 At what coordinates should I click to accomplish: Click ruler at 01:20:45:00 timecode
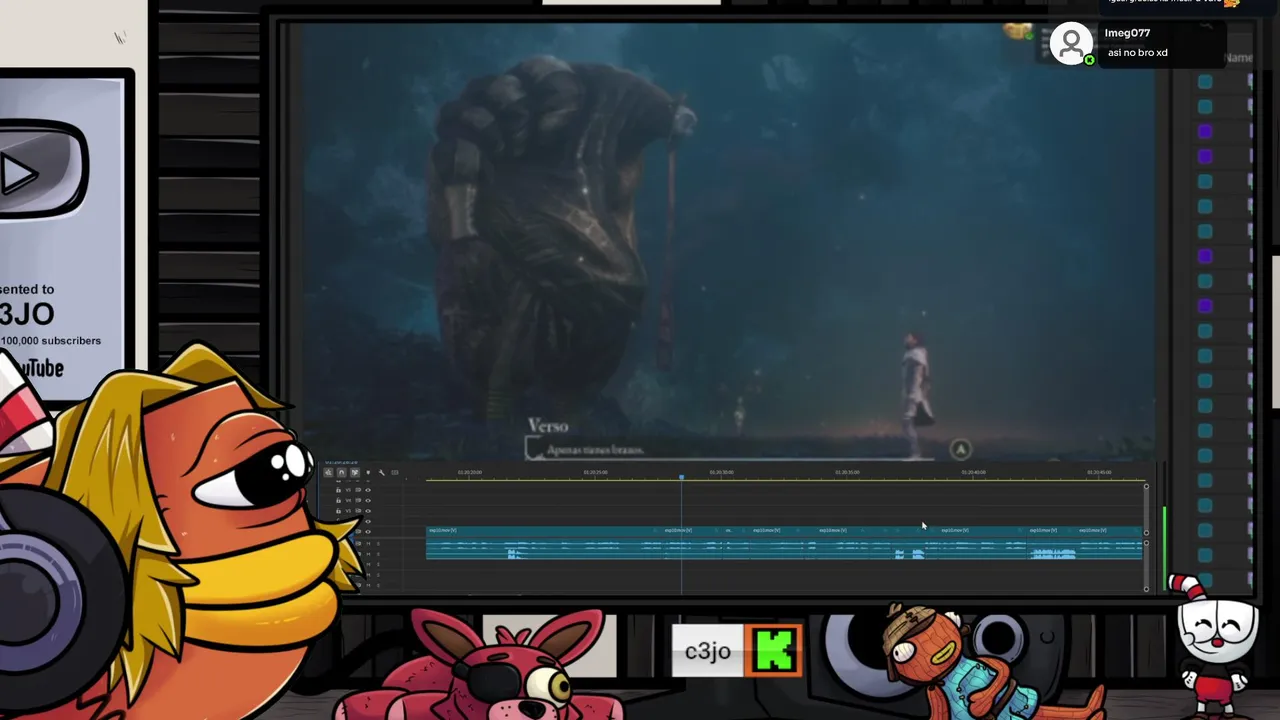click(1099, 472)
